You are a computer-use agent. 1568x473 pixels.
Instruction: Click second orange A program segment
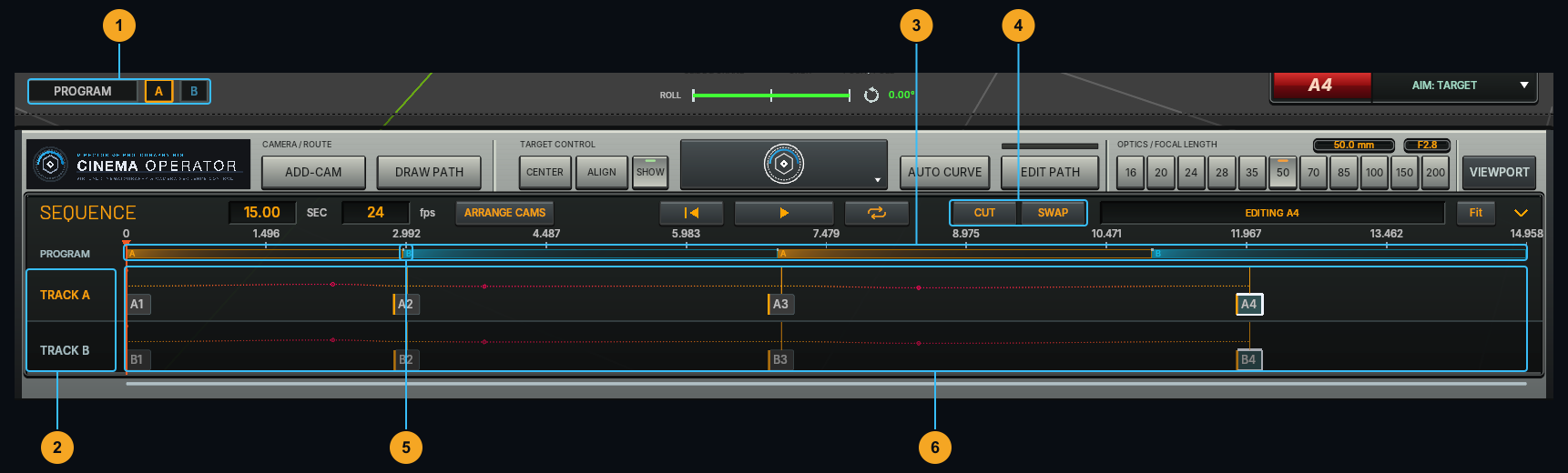point(964,254)
